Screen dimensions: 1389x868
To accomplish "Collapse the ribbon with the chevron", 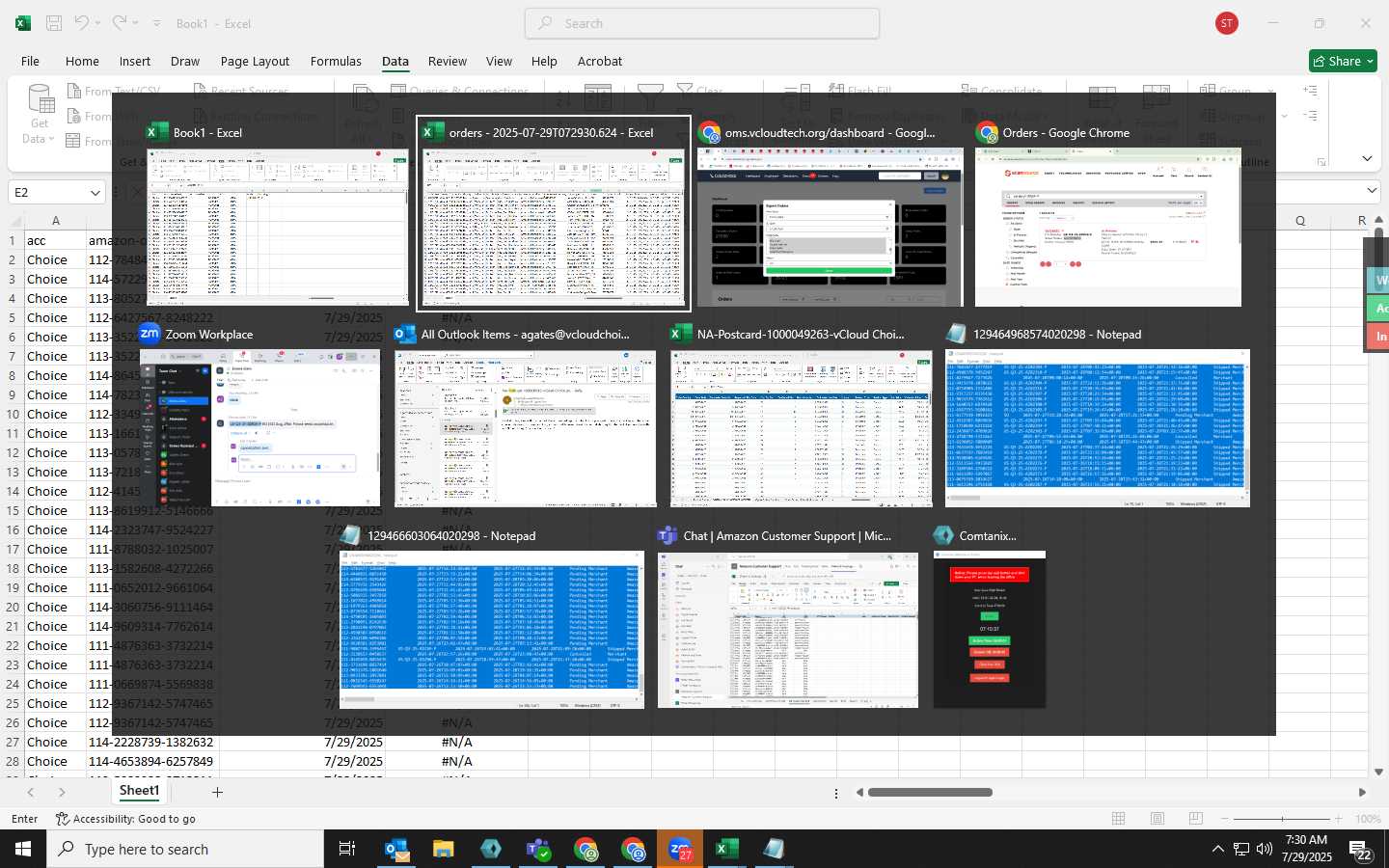I will point(1367,158).
